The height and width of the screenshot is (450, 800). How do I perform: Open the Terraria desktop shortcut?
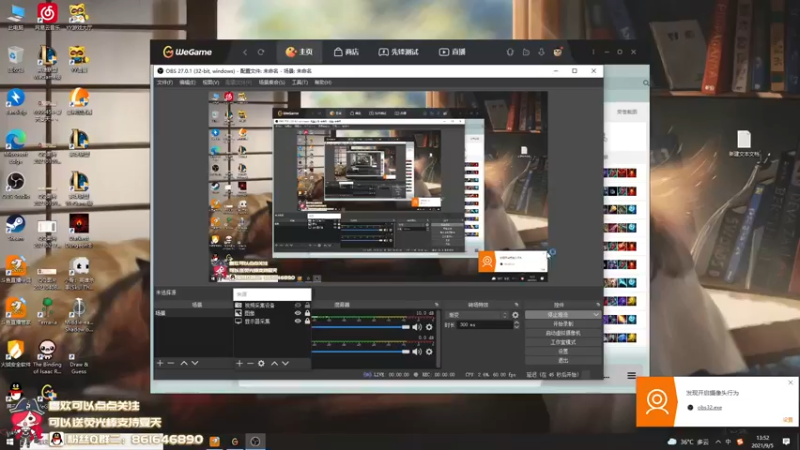(47, 312)
